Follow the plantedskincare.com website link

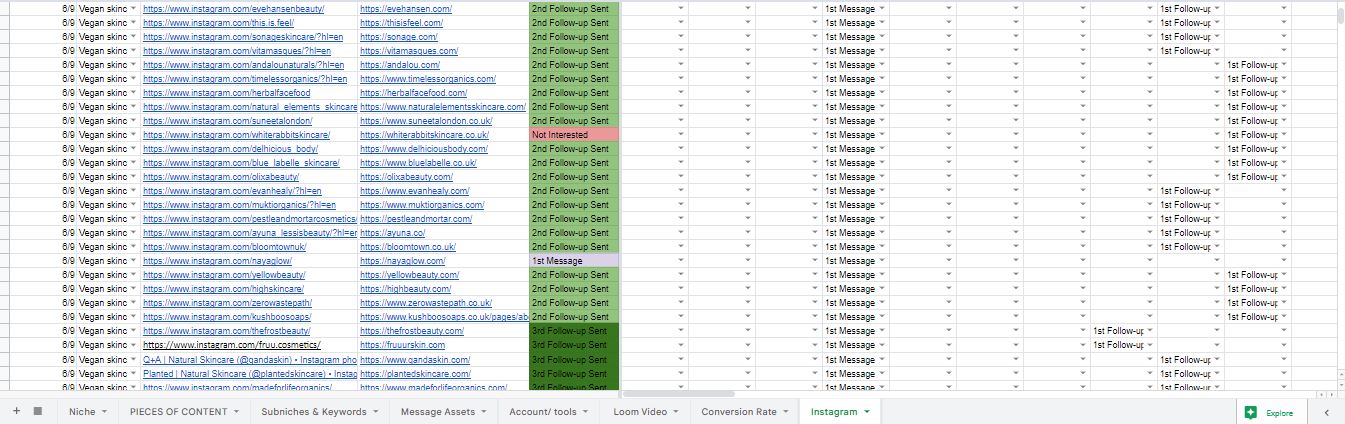(415, 373)
